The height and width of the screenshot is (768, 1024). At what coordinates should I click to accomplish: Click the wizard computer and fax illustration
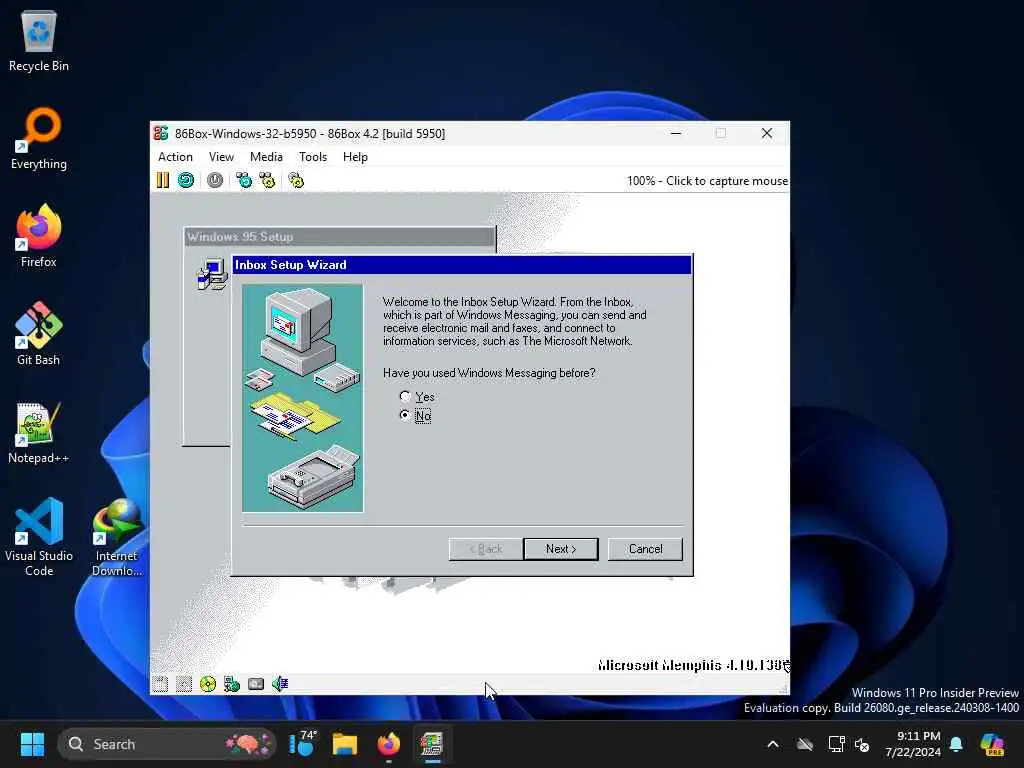point(302,398)
